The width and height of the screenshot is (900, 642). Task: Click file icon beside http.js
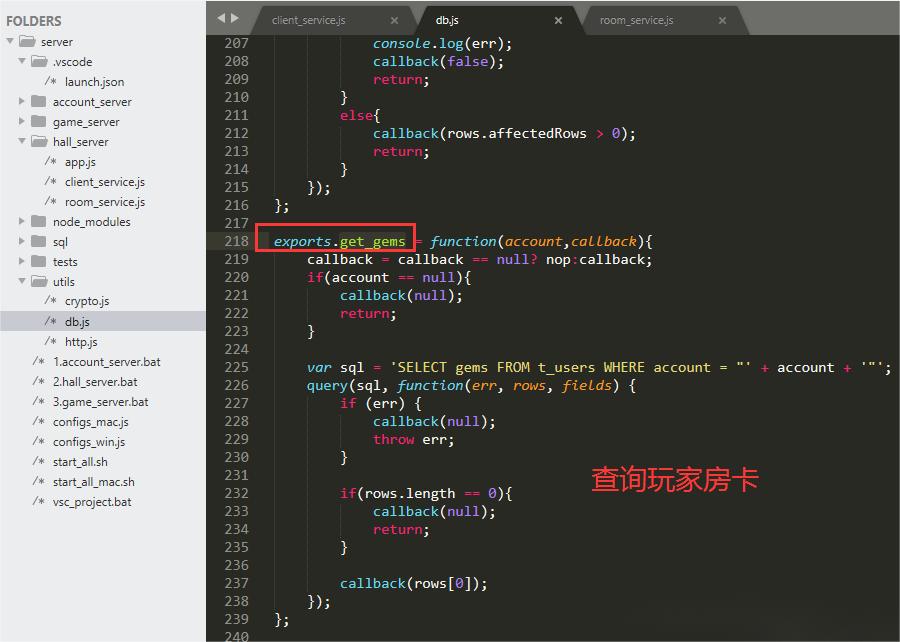click(x=51, y=341)
